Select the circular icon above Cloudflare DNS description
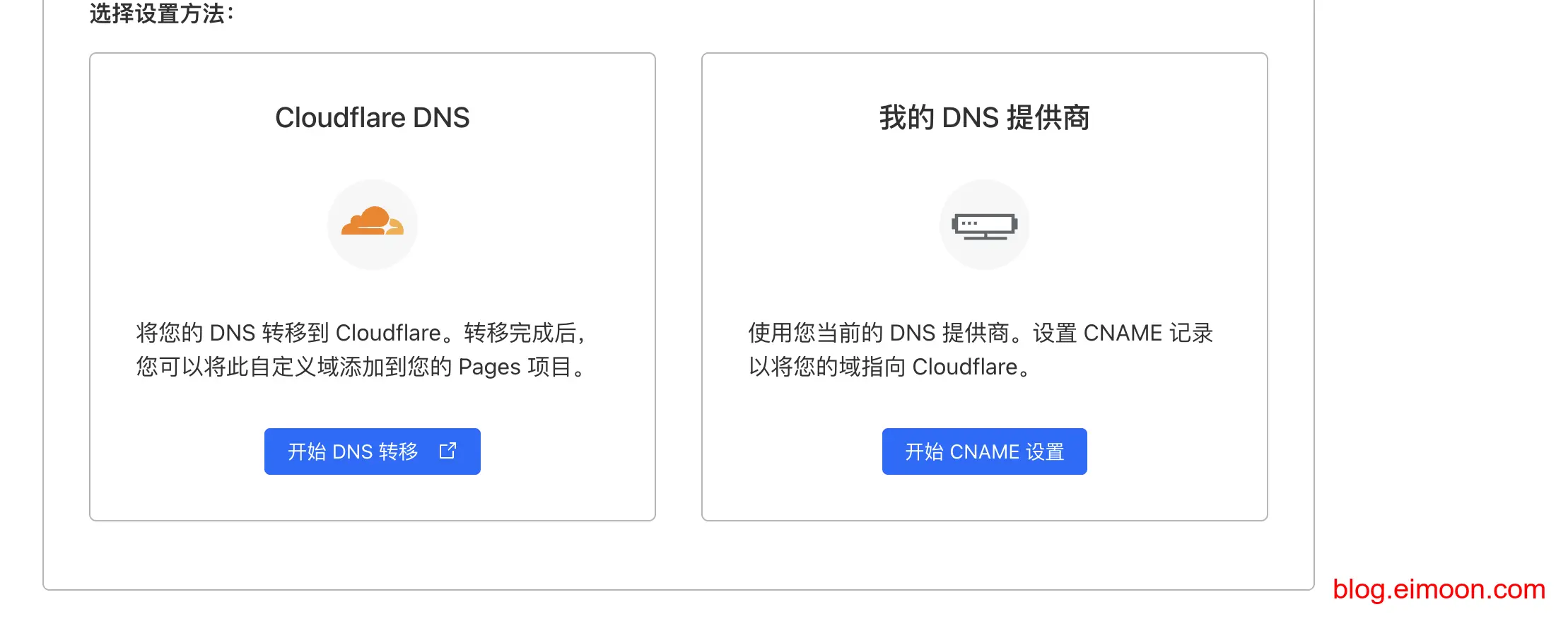1568x626 pixels. [x=373, y=224]
